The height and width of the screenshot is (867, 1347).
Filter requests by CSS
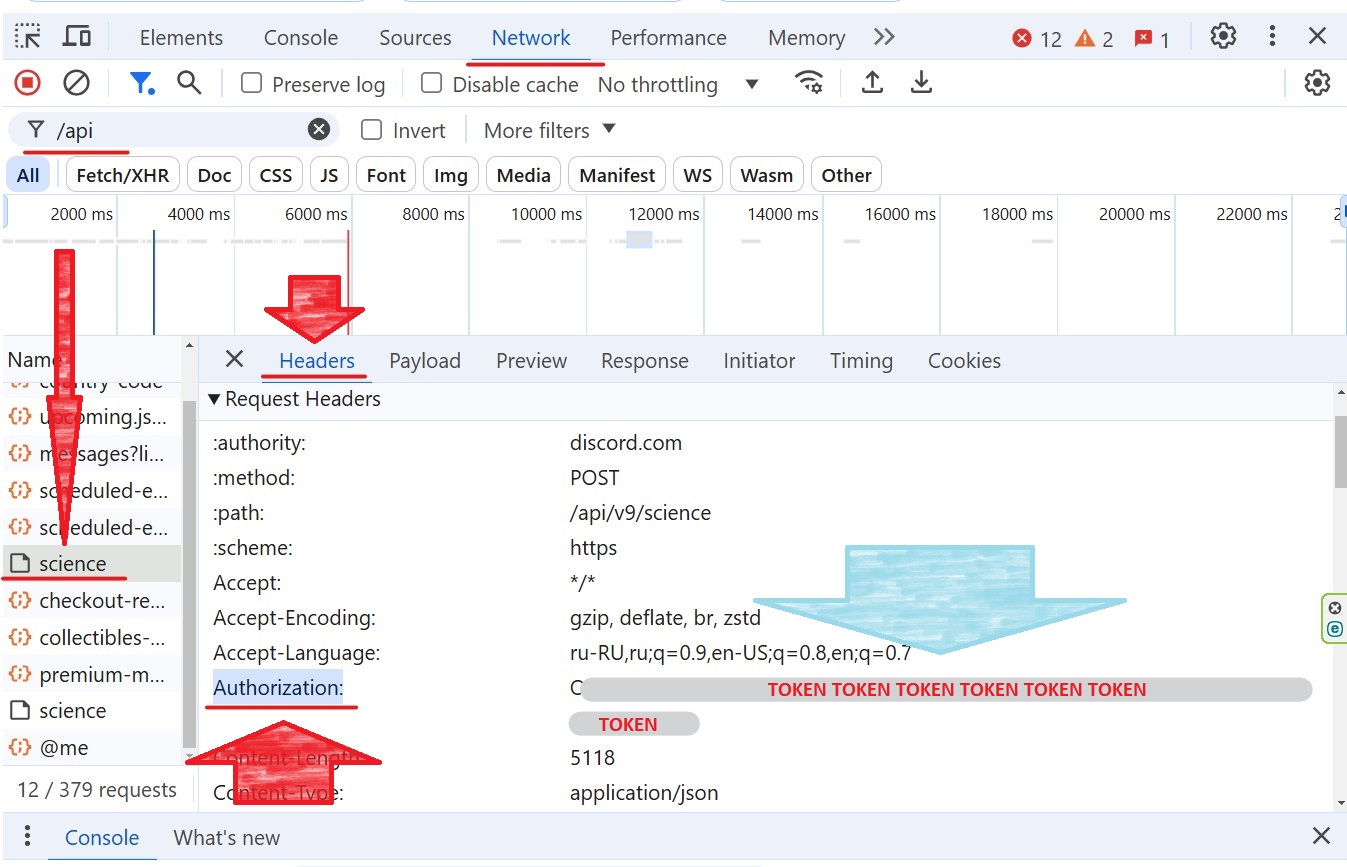(x=276, y=175)
